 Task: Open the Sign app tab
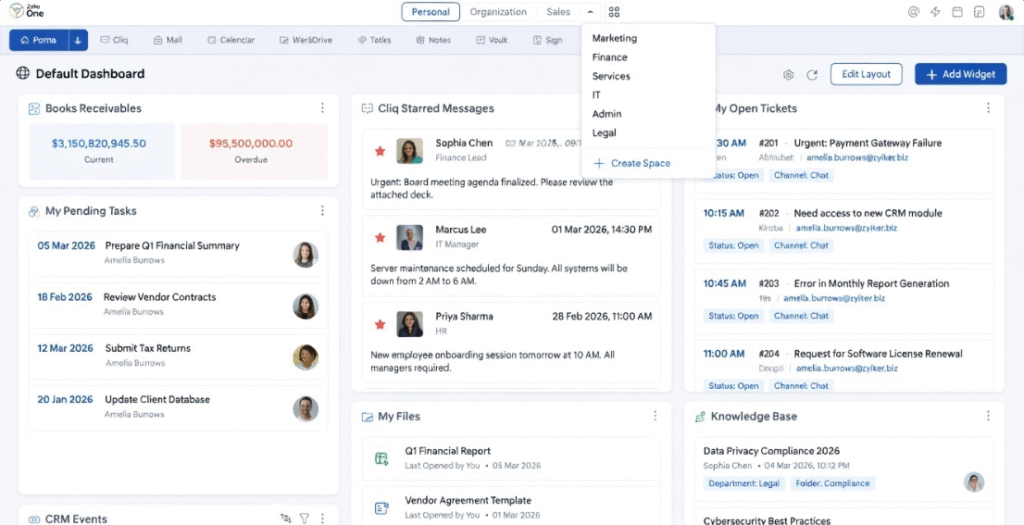tap(547, 40)
